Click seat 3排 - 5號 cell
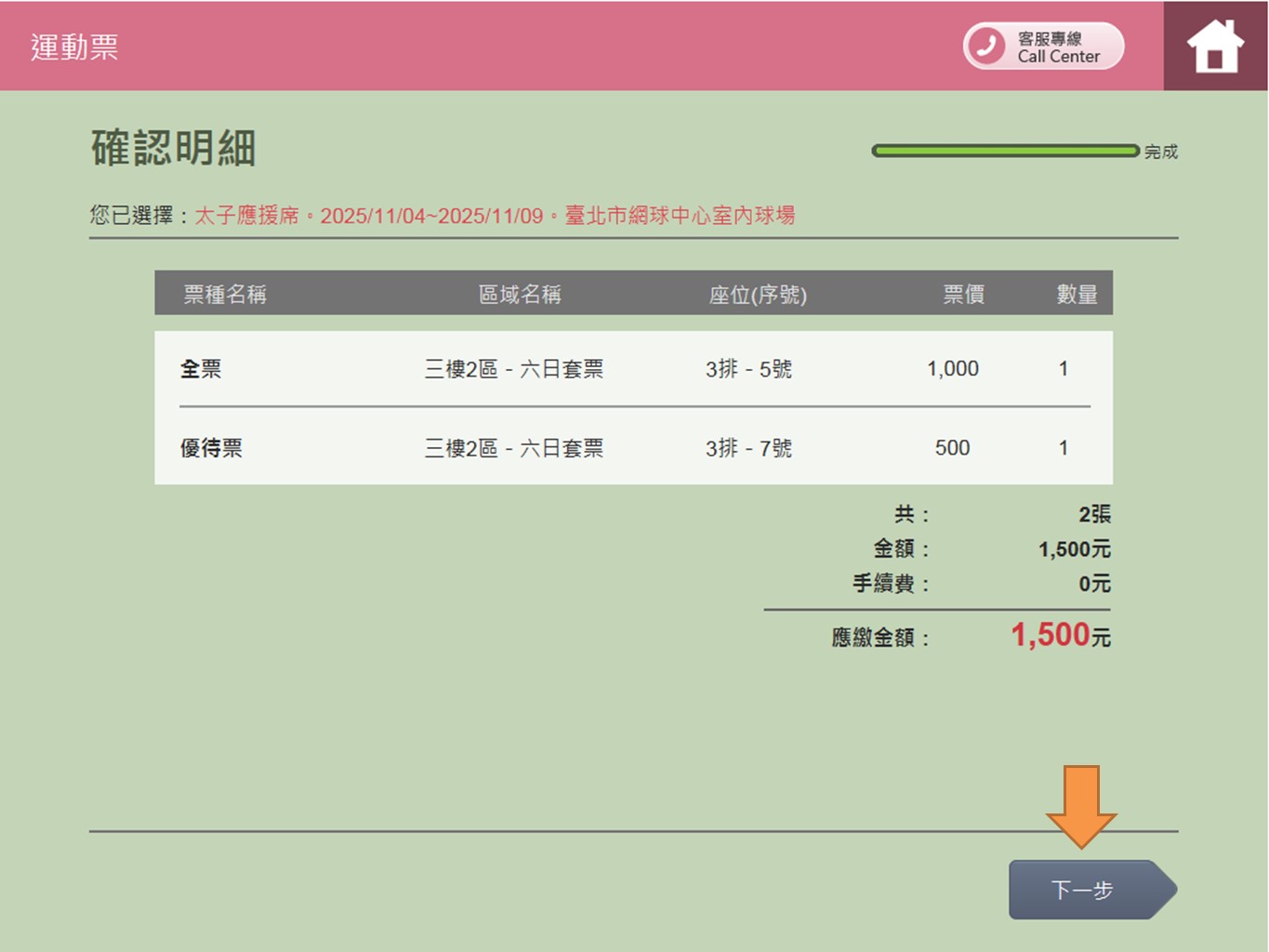1269x952 pixels. click(748, 369)
